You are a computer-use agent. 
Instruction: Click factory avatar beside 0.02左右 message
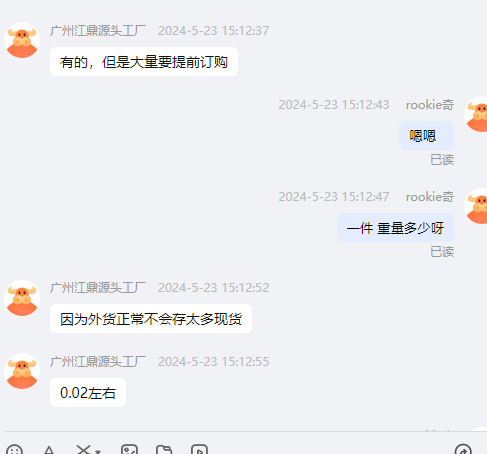point(22,371)
